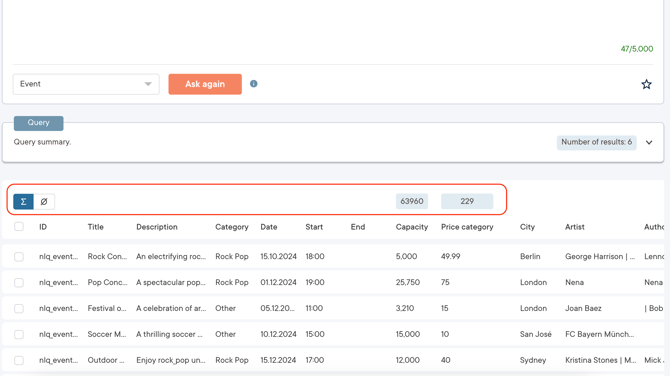Mark query as favorite with star icon
670x376 pixels.
tap(646, 84)
